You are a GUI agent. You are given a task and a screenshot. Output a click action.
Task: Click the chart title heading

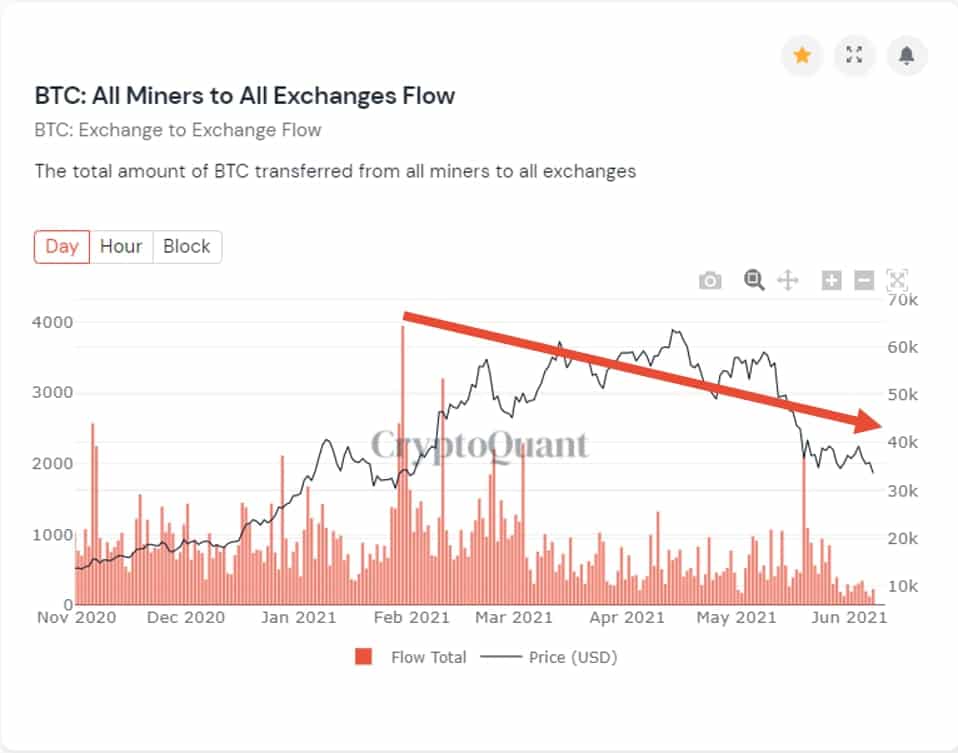tap(245, 96)
